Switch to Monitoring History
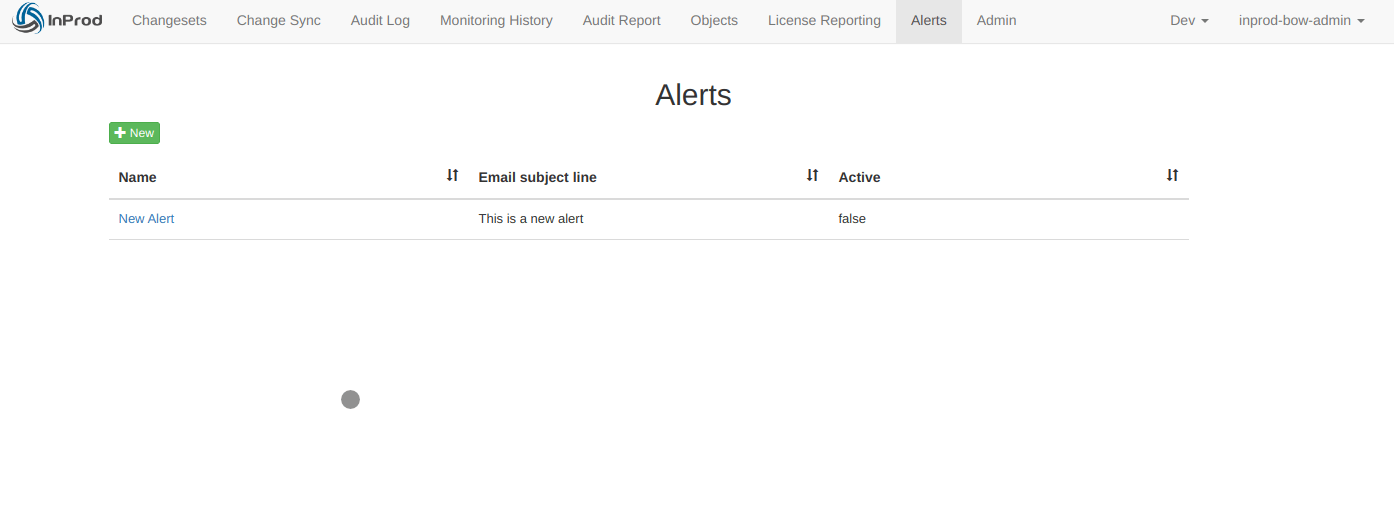The width and height of the screenshot is (1394, 519). [x=496, y=21]
